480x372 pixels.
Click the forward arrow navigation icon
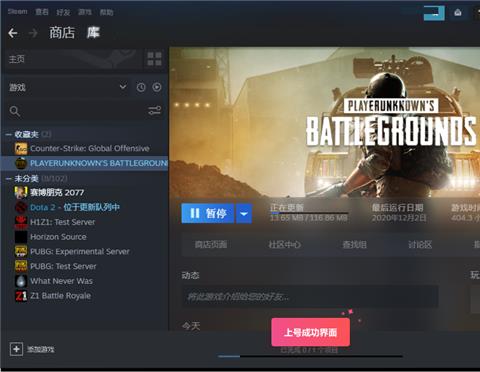coord(33,33)
